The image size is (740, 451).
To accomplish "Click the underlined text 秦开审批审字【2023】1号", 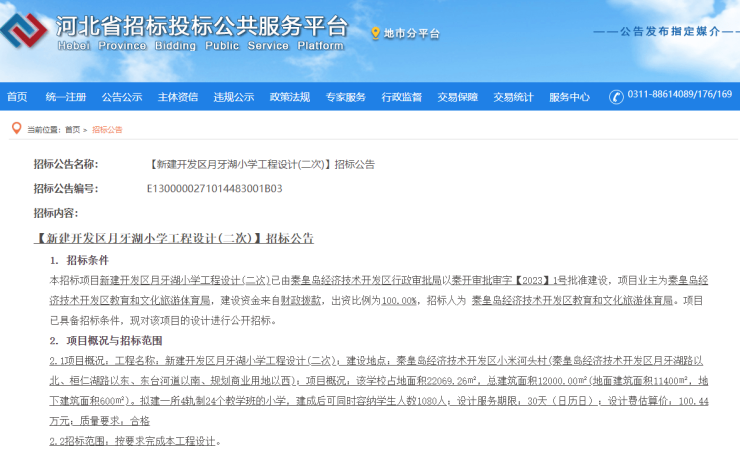I will coord(509,280).
